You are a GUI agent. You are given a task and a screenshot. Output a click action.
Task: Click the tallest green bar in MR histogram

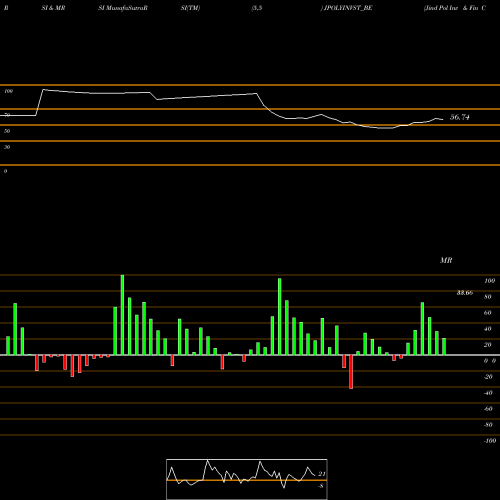click(122, 315)
